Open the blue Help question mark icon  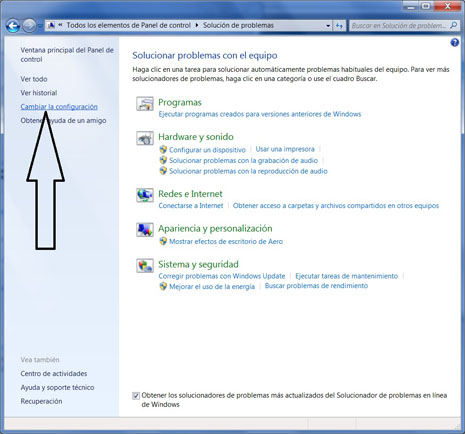click(455, 43)
